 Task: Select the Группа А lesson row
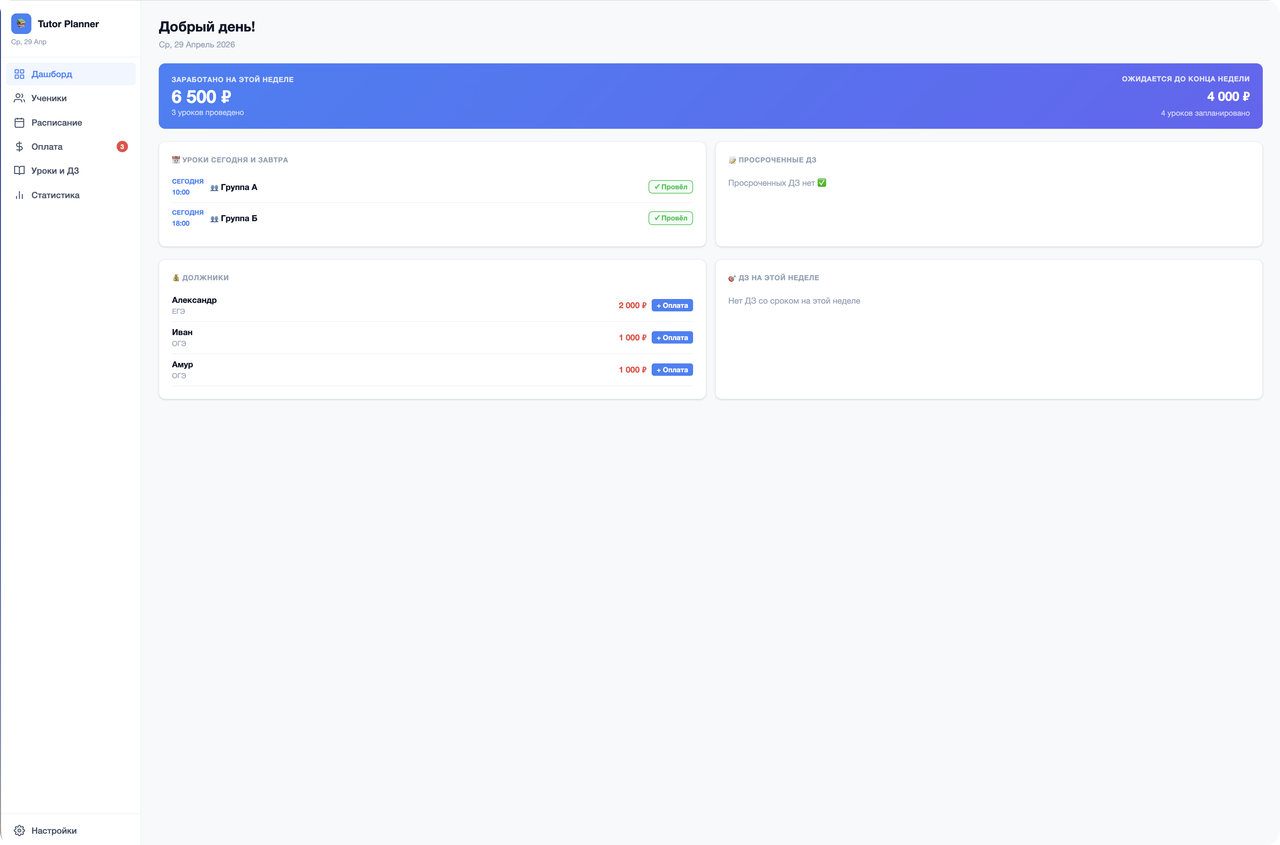pyautogui.click(x=432, y=187)
